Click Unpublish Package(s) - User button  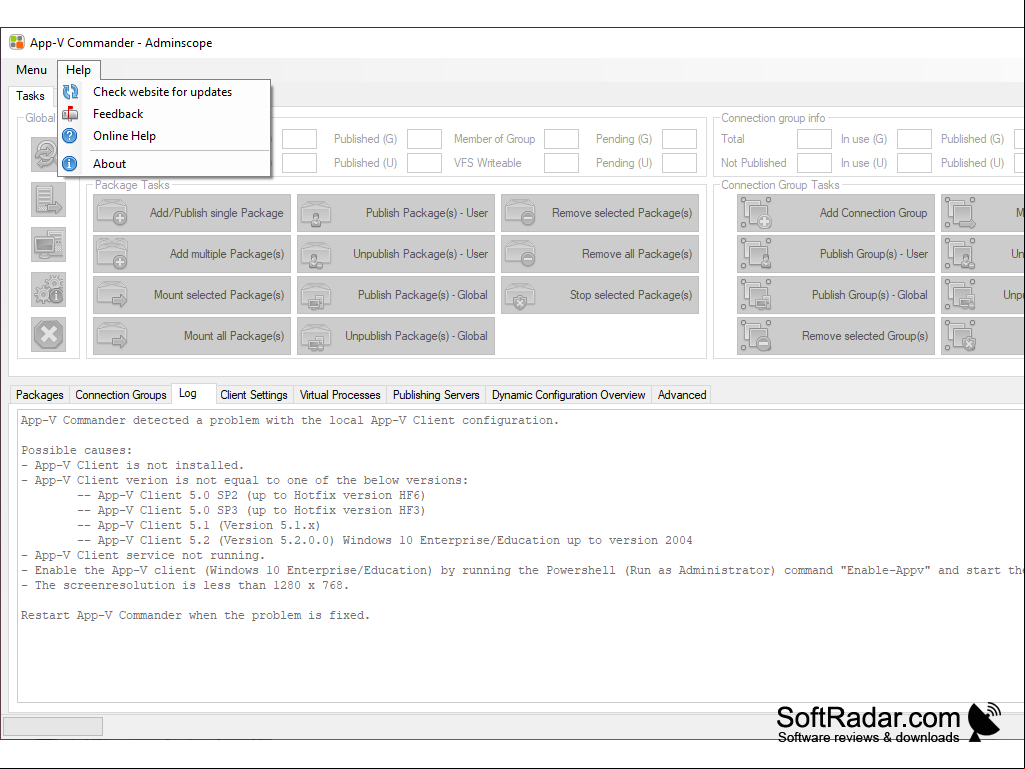[x=395, y=254]
